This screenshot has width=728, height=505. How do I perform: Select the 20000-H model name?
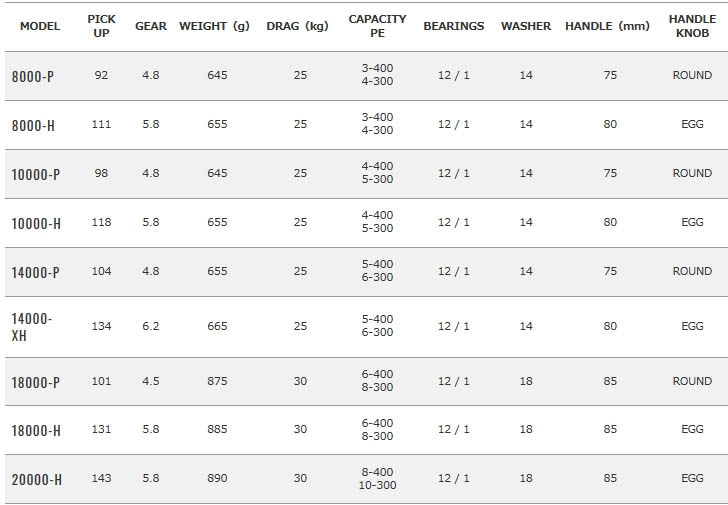click(x=37, y=479)
